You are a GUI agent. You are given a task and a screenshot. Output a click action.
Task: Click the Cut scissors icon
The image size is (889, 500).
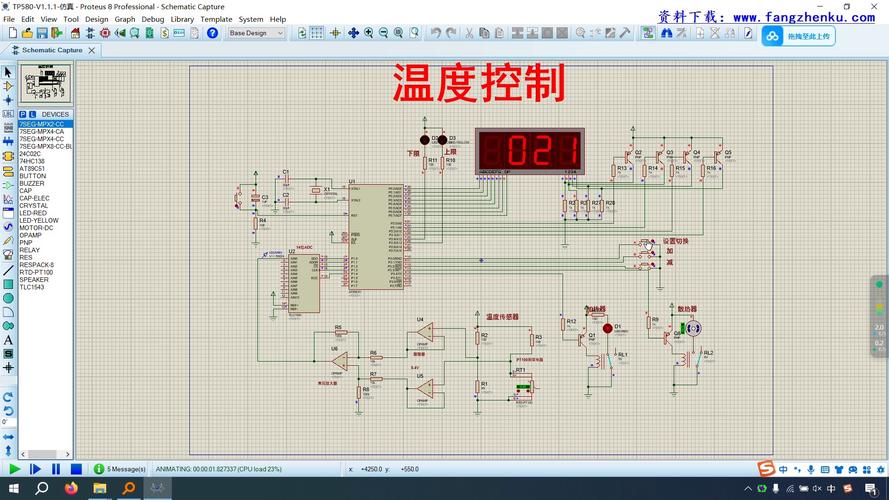(468, 33)
